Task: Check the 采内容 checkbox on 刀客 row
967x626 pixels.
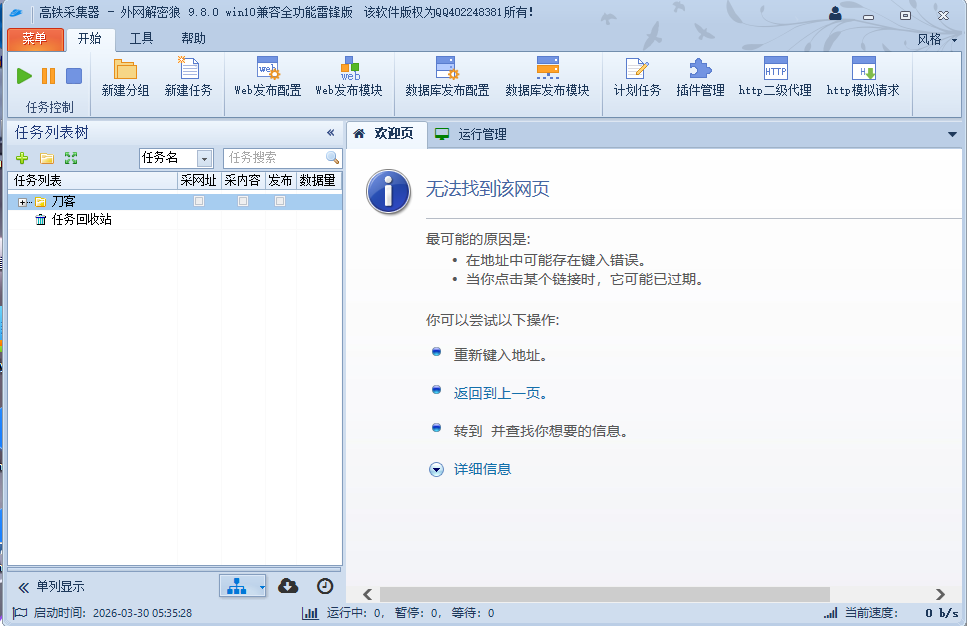Action: click(x=241, y=201)
